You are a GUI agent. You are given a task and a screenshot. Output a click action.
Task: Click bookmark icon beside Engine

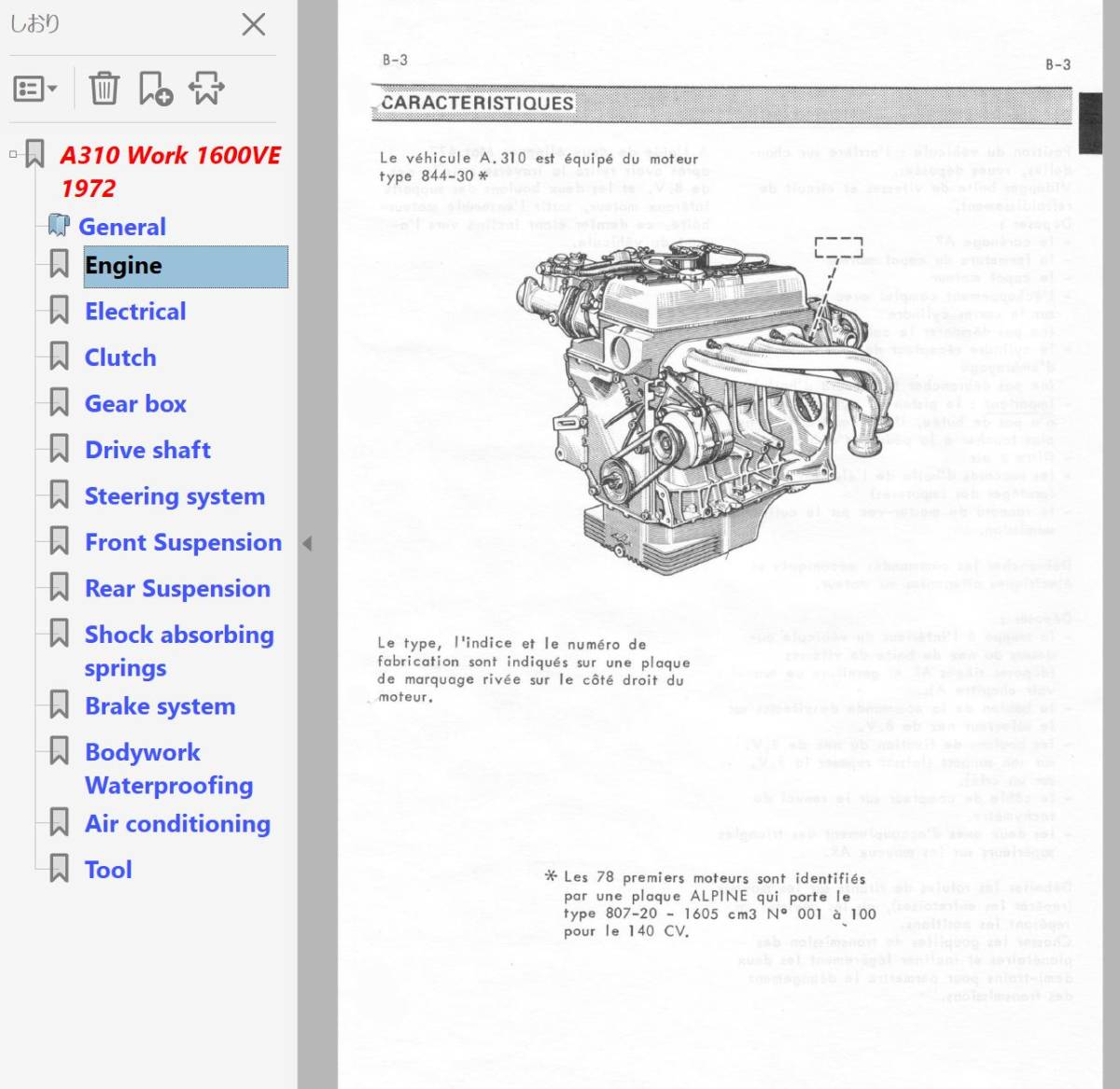pos(59,265)
